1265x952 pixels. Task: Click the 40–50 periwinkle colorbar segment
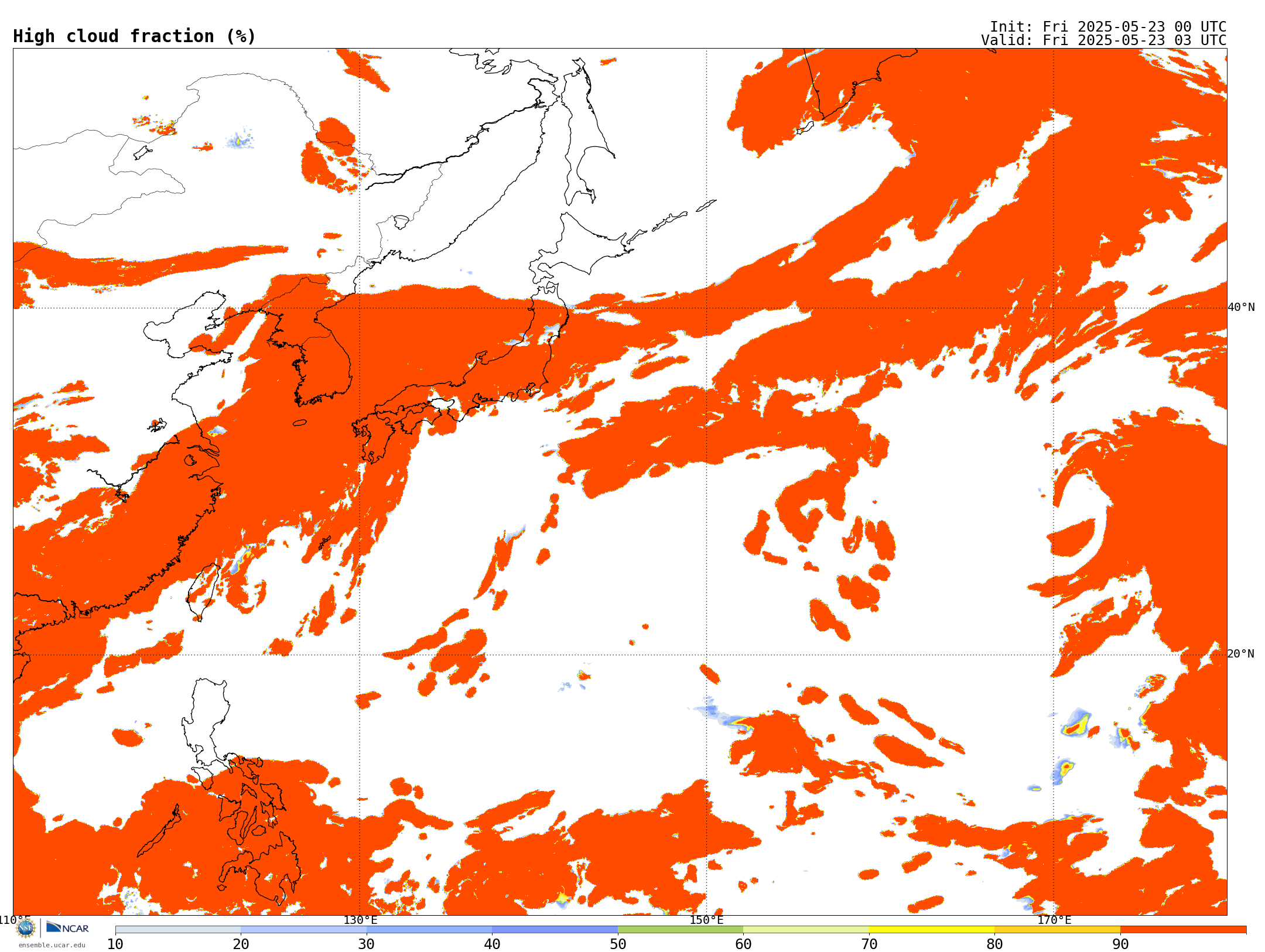click(x=555, y=930)
